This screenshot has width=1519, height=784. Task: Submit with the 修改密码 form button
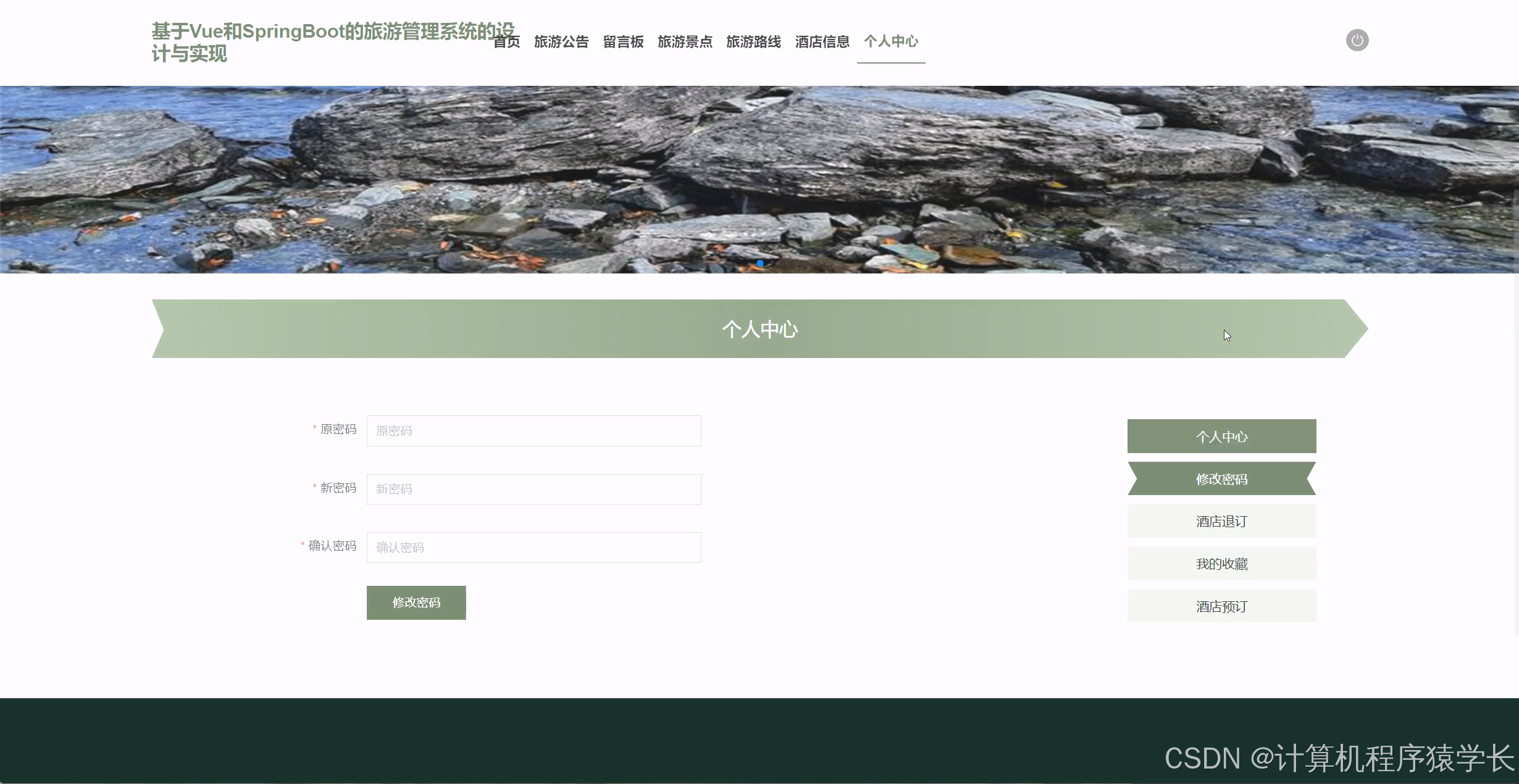pos(416,603)
